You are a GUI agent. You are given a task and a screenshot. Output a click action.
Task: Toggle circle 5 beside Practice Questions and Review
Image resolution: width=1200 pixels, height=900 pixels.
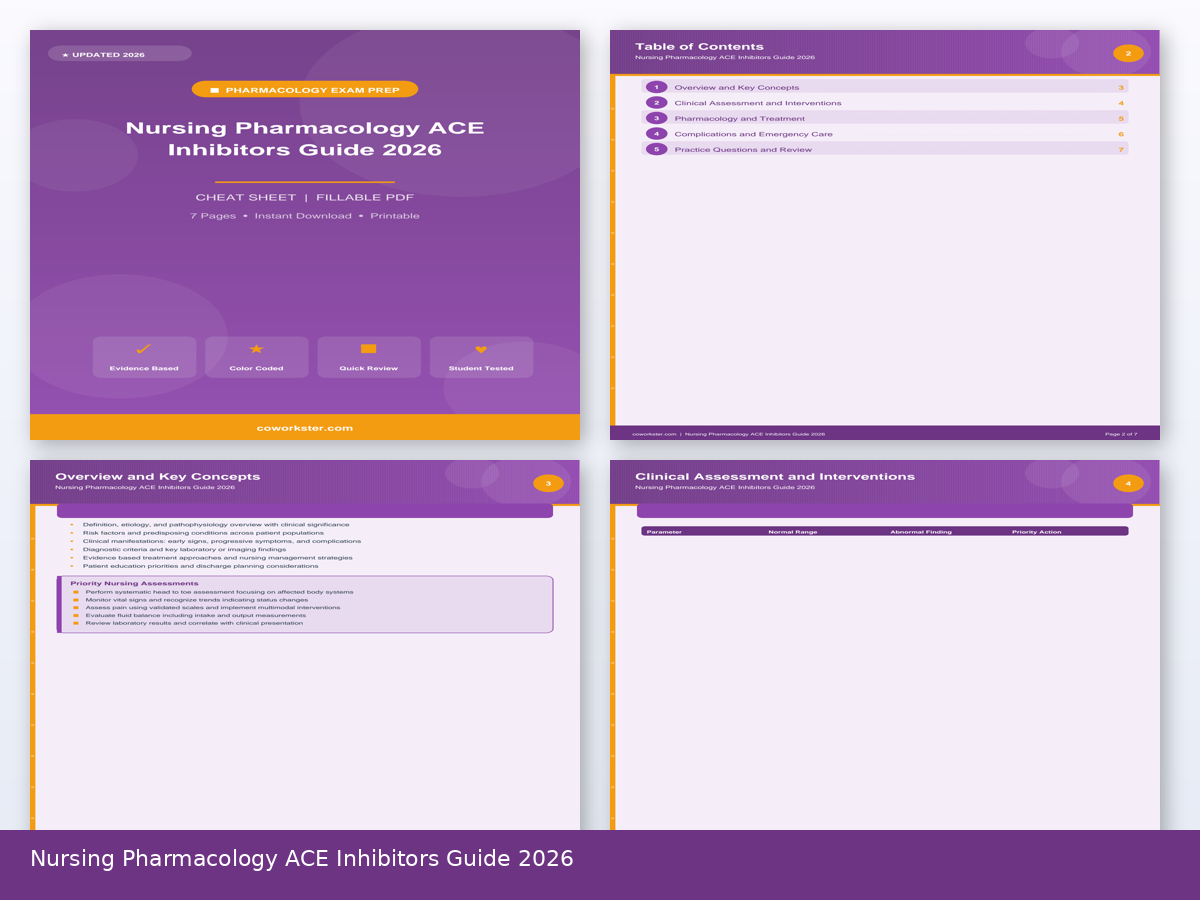coord(656,149)
